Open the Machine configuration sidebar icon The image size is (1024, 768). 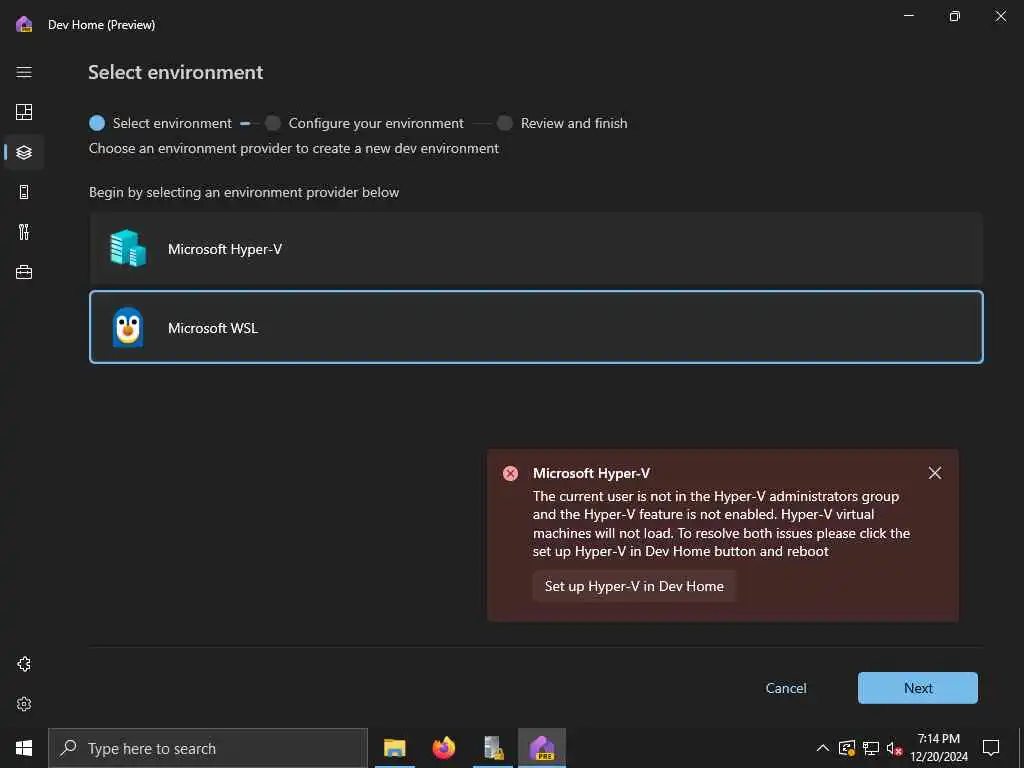[x=24, y=192]
